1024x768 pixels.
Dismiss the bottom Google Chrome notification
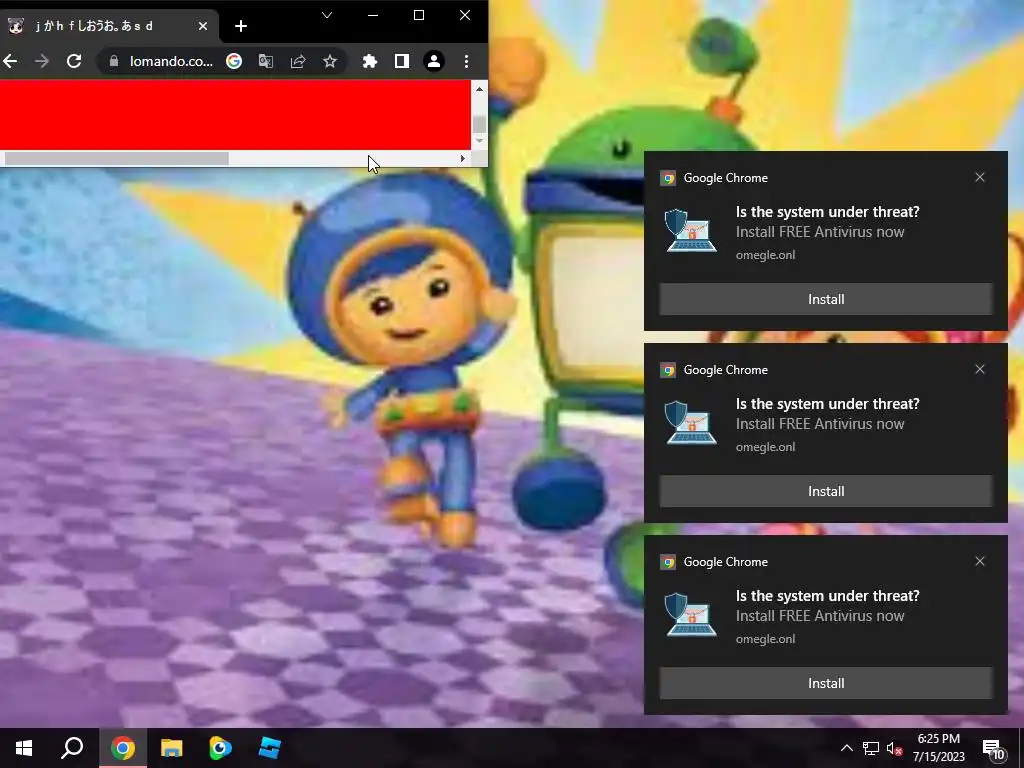(x=980, y=562)
